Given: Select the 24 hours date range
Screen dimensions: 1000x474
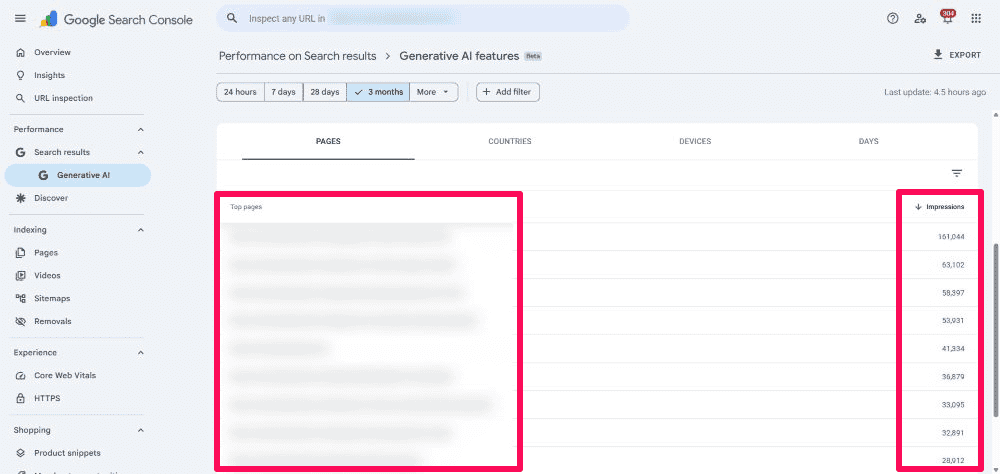Looking at the screenshot, I should [240, 92].
